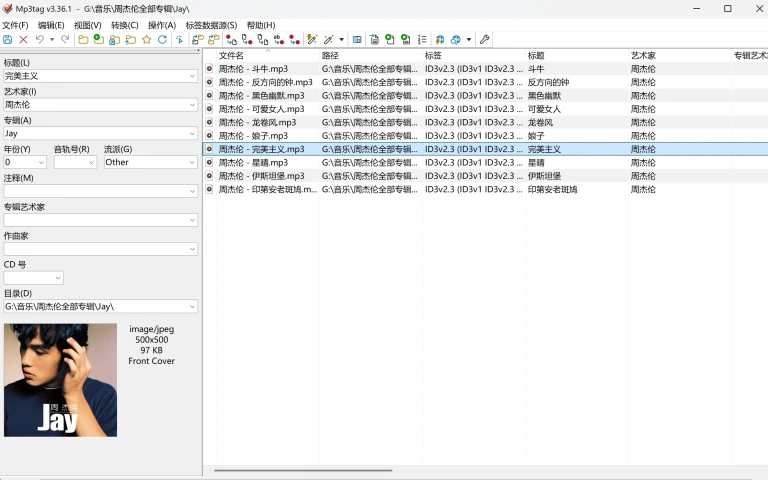Open the 操作(A) menu
This screenshot has height=480, width=768.
point(162,25)
